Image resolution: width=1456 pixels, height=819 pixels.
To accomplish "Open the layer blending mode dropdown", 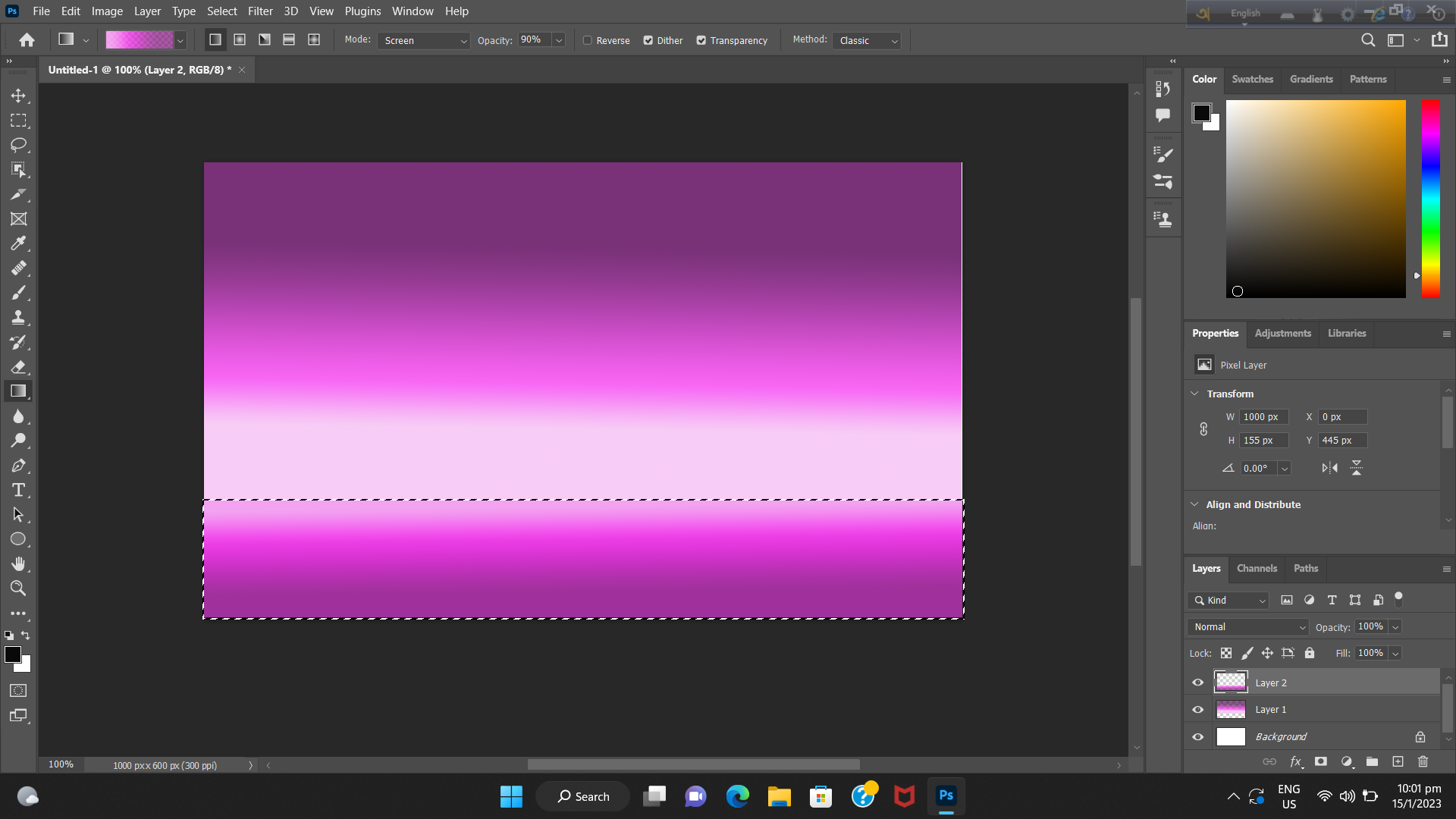I will click(x=1247, y=626).
